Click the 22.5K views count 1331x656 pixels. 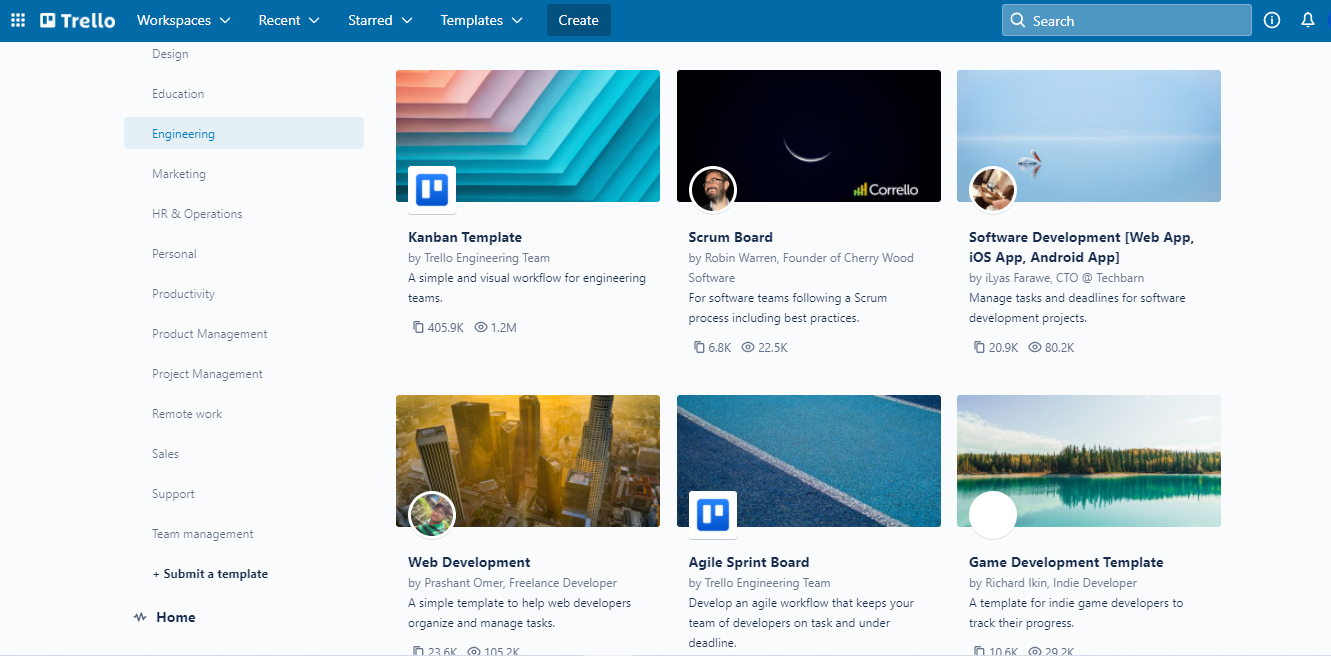point(773,348)
